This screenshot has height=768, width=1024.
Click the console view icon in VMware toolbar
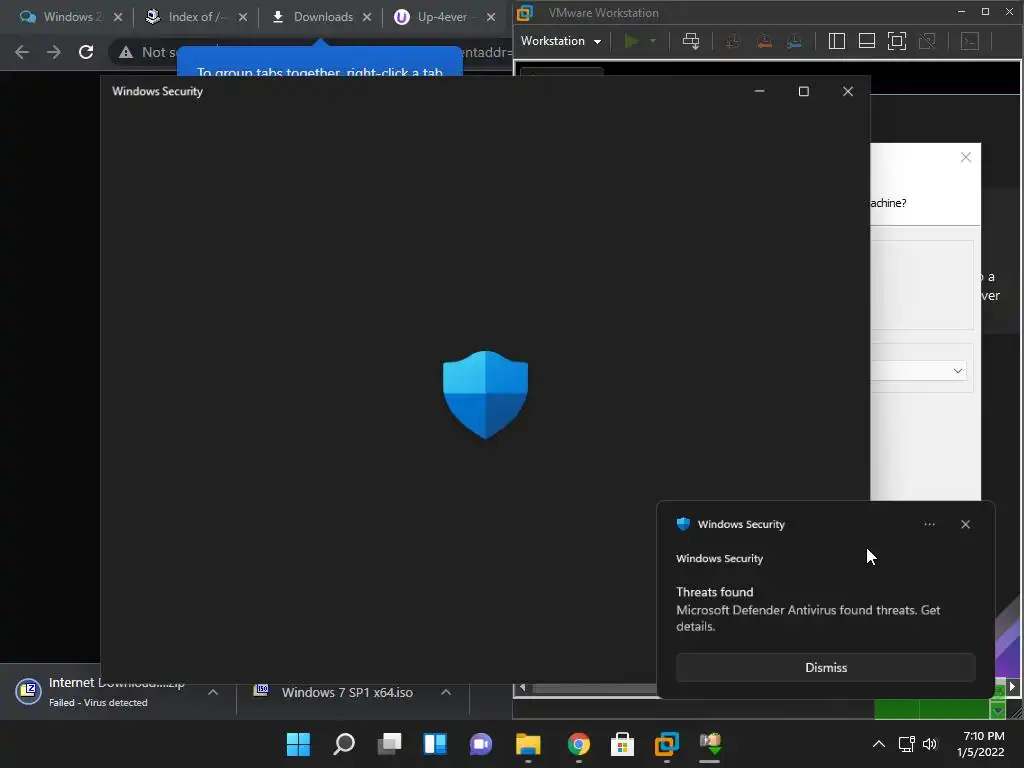[x=970, y=41]
